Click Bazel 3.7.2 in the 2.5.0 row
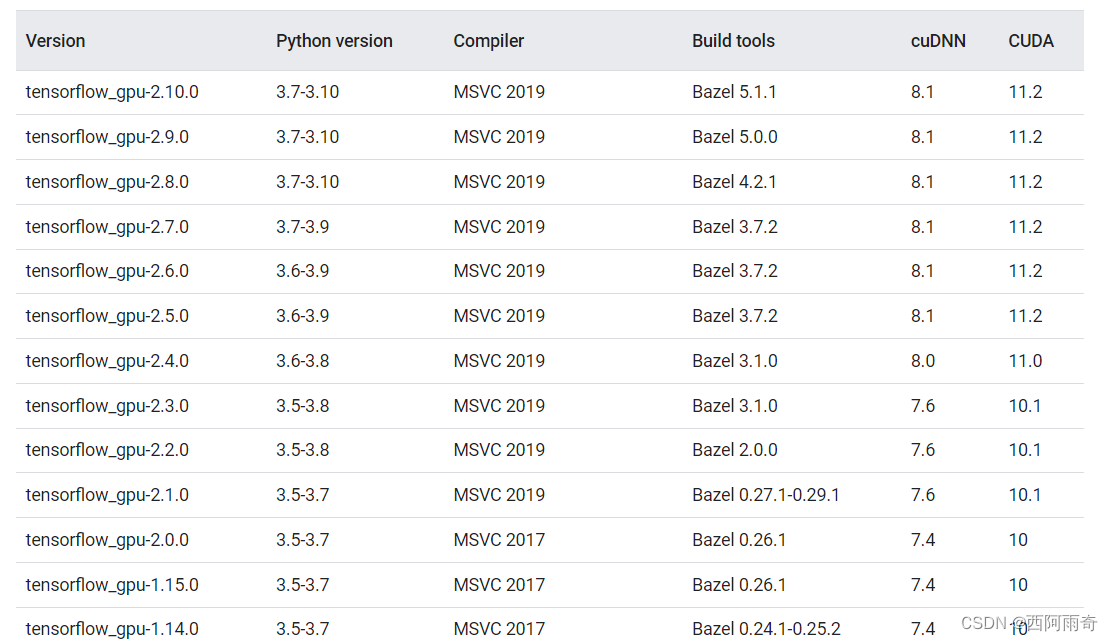Screen dimensions: 1113x641 (x=735, y=316)
